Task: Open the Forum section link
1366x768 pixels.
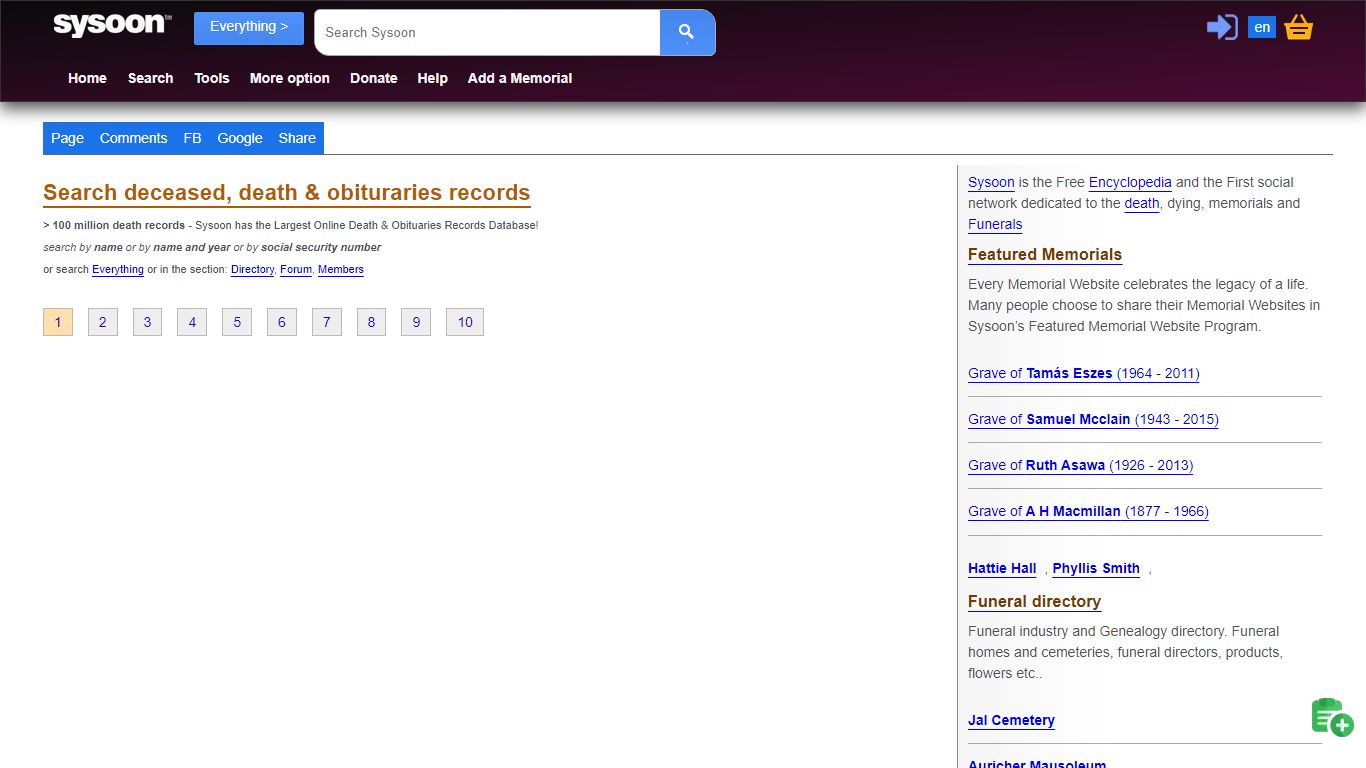Action: [x=296, y=269]
